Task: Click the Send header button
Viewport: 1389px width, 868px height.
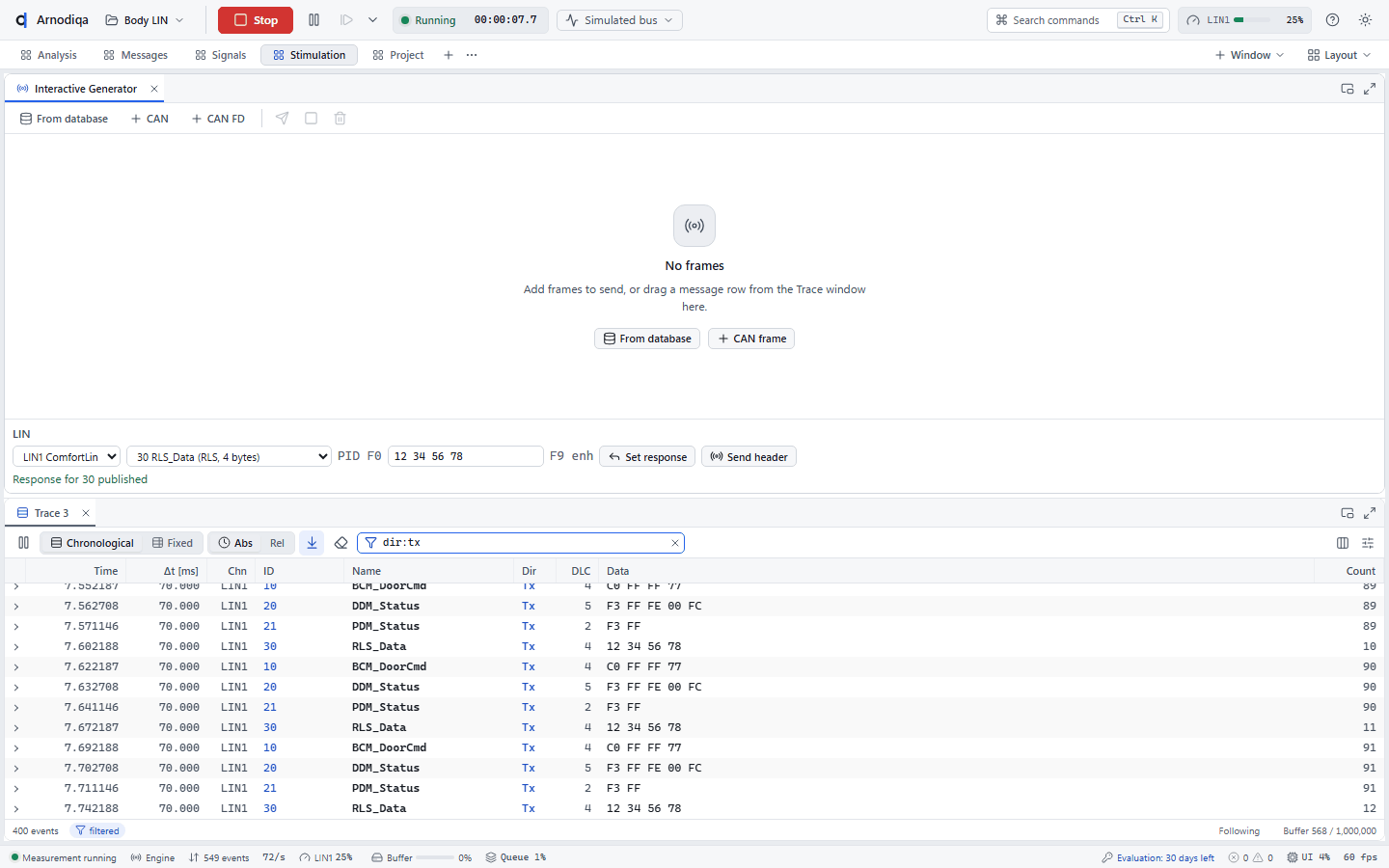Action: pos(749,457)
